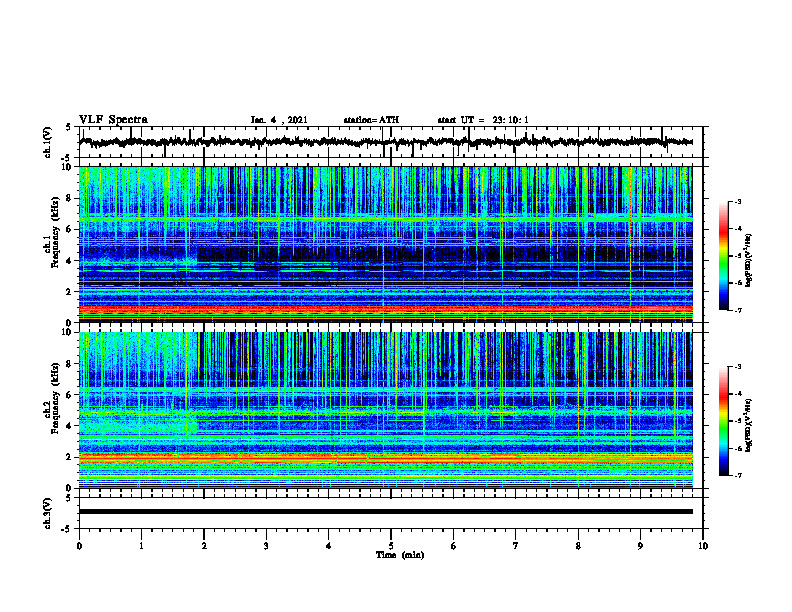Click the ch.3 solid black trace bar

point(386,512)
